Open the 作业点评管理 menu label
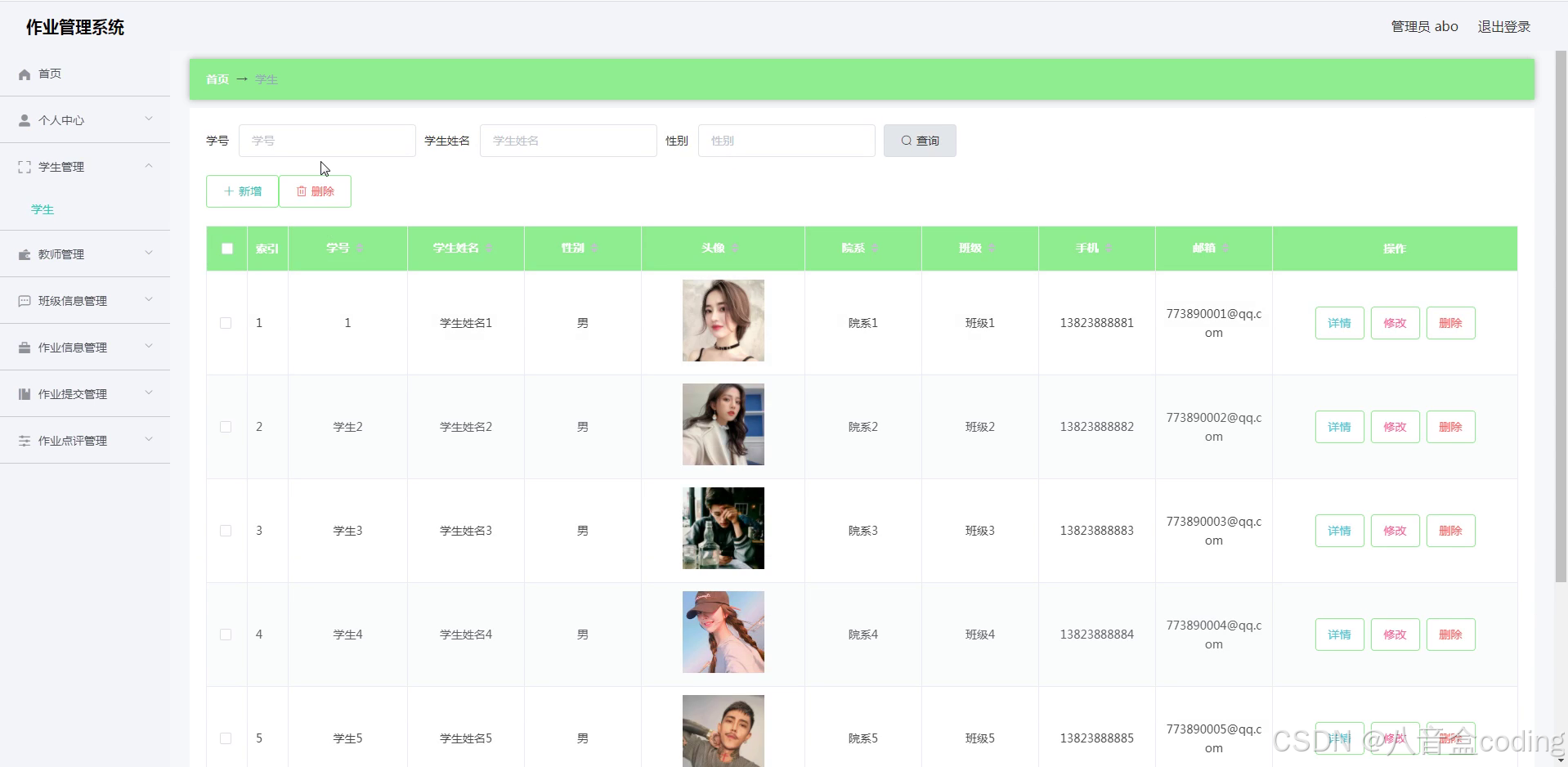The width and height of the screenshot is (1568, 767). (73, 441)
